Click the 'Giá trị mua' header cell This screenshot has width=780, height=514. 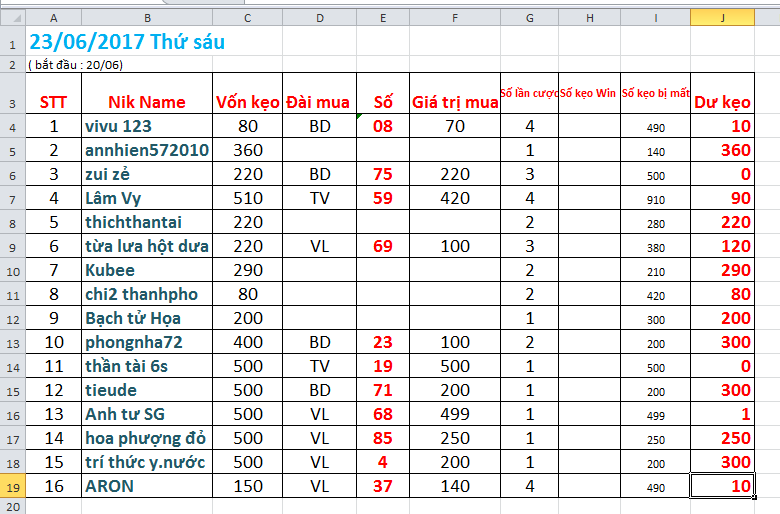pos(455,102)
